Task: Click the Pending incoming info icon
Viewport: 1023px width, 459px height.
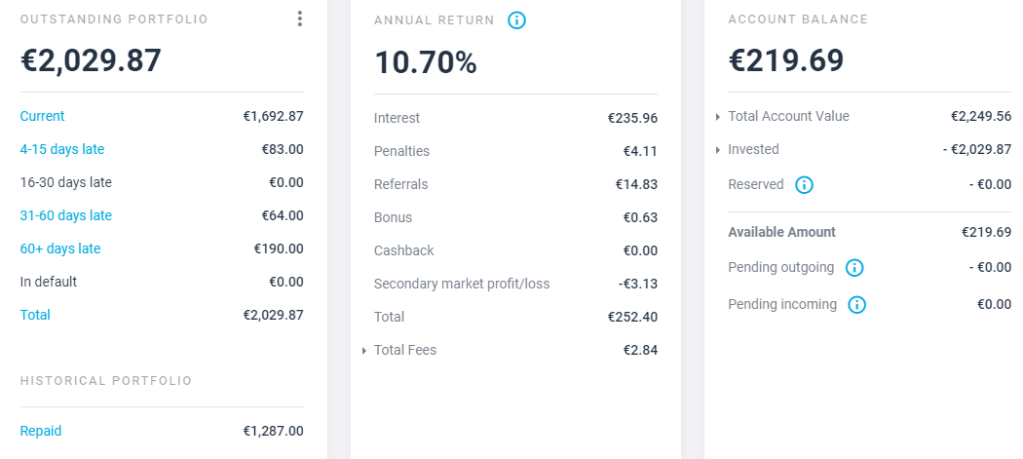Action: click(857, 304)
